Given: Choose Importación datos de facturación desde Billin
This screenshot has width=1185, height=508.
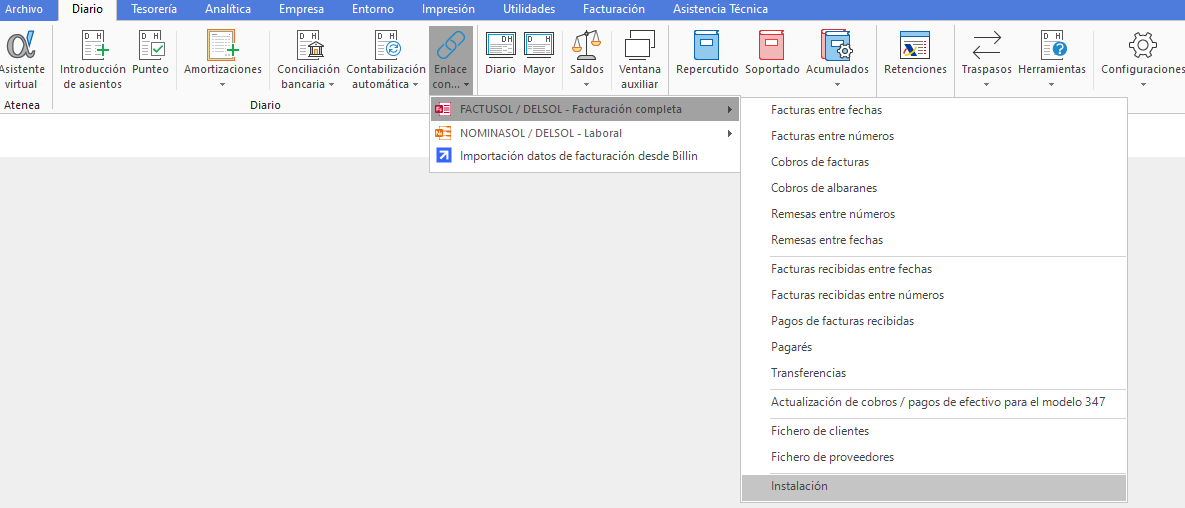Looking at the screenshot, I should pyautogui.click(x=585, y=156).
